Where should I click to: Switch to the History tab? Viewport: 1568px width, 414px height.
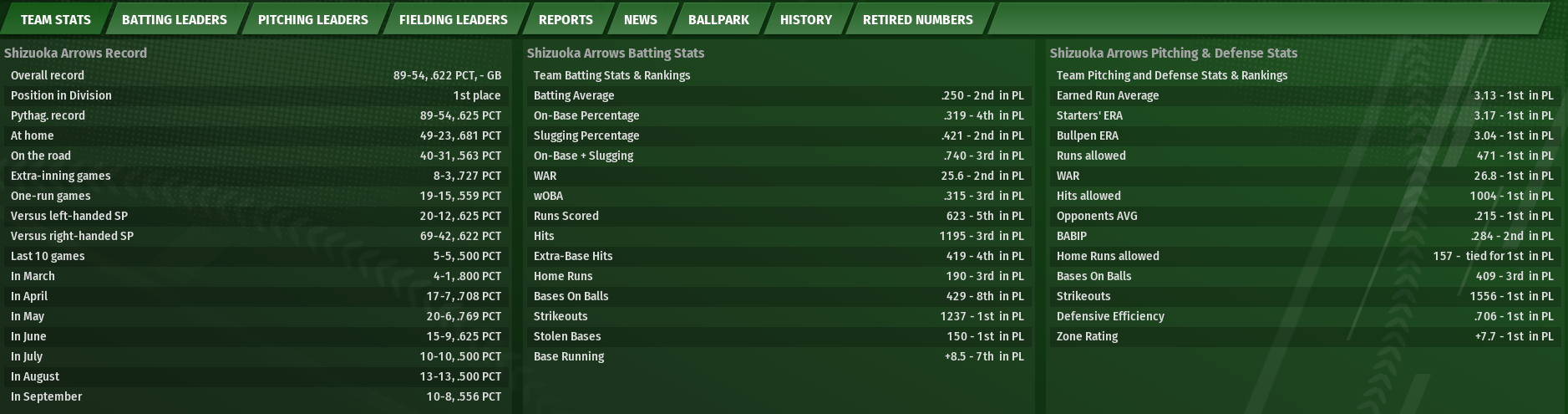coord(805,19)
